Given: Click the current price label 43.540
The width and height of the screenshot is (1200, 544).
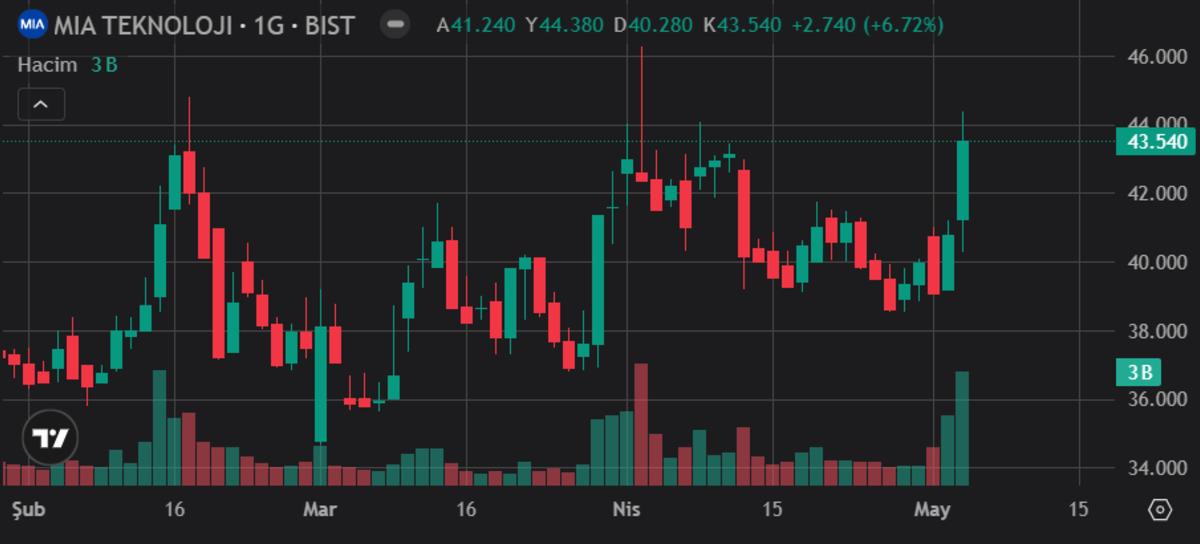Looking at the screenshot, I should (1157, 142).
